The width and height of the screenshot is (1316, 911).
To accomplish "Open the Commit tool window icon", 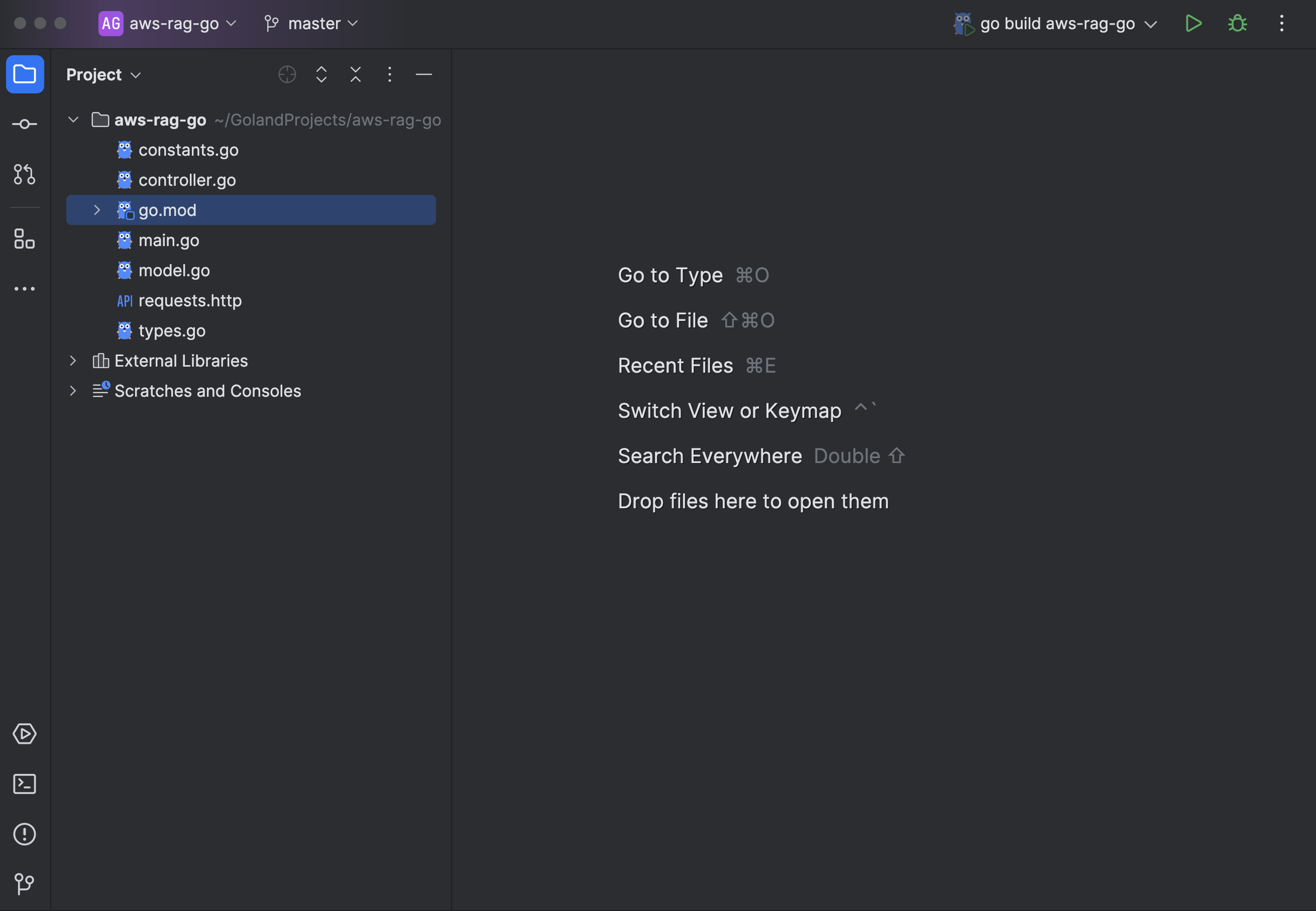I will [25, 124].
